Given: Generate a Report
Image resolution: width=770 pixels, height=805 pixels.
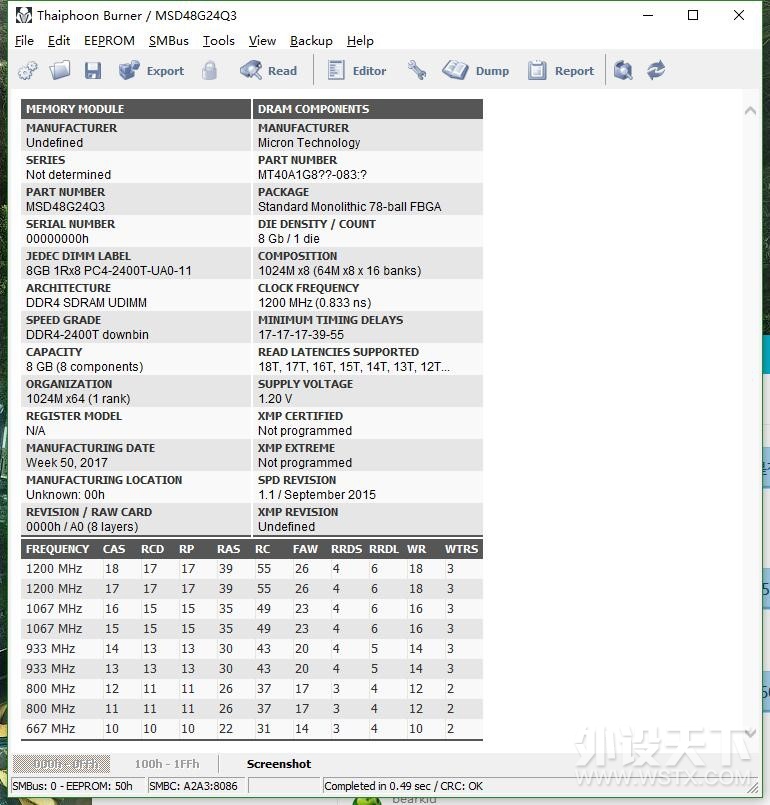Looking at the screenshot, I should point(561,70).
